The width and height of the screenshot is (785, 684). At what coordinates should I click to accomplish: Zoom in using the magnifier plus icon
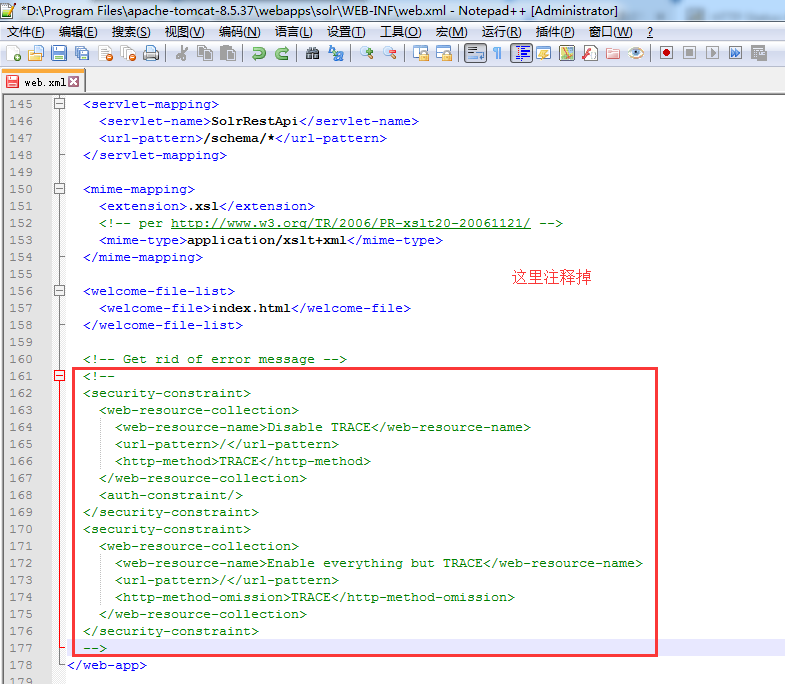coord(366,53)
